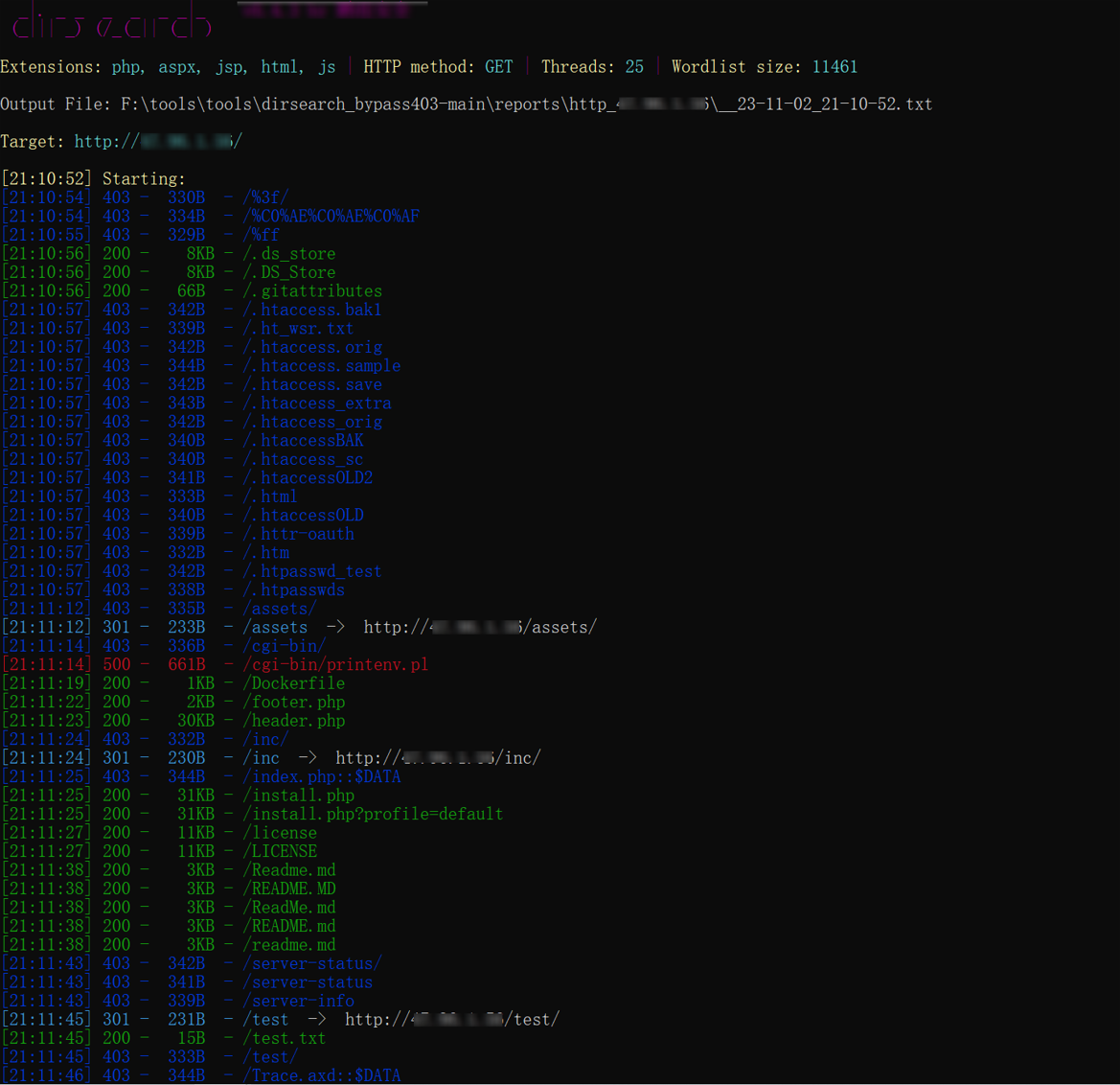This screenshot has height=1085, width=1120.
Task: Click the red /cgi-bin/printenv.pl path
Action: click(x=335, y=664)
